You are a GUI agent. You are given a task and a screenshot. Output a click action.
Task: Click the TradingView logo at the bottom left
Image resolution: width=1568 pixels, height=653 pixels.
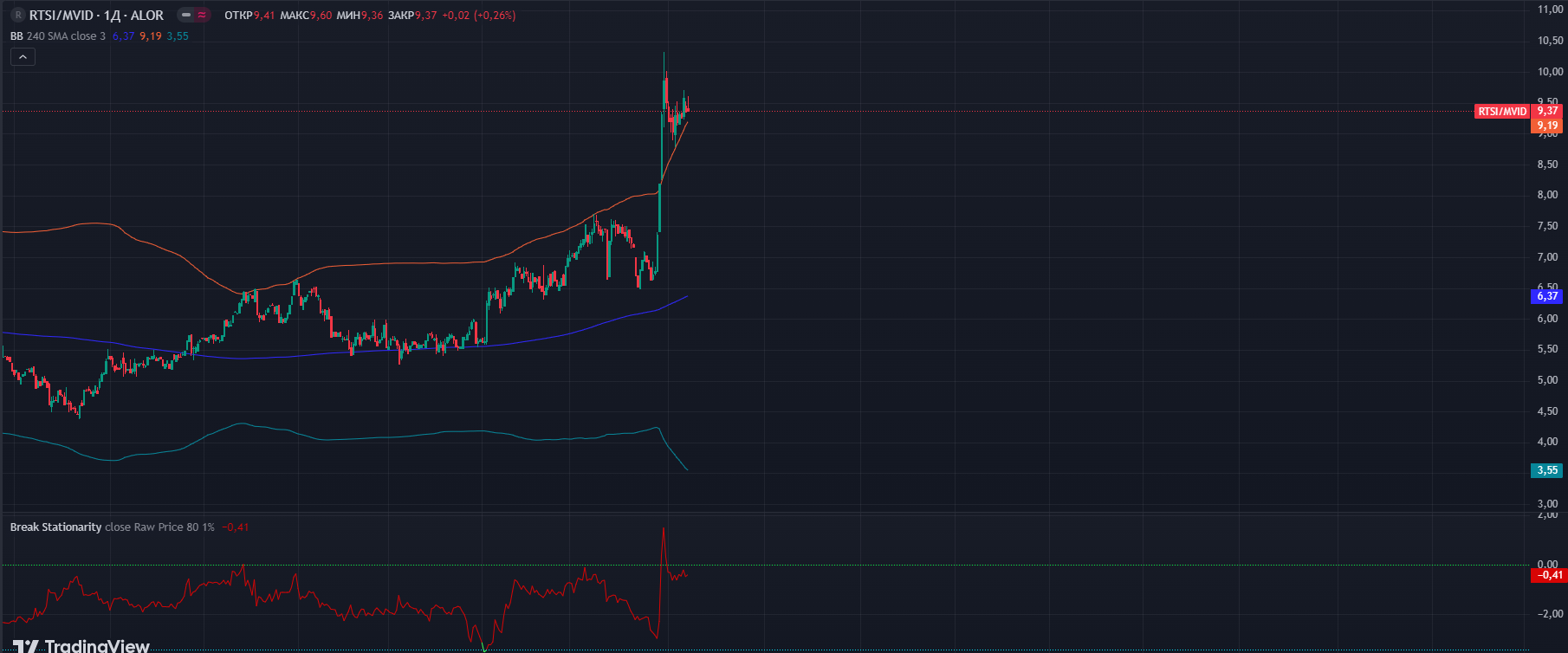pos(81,645)
